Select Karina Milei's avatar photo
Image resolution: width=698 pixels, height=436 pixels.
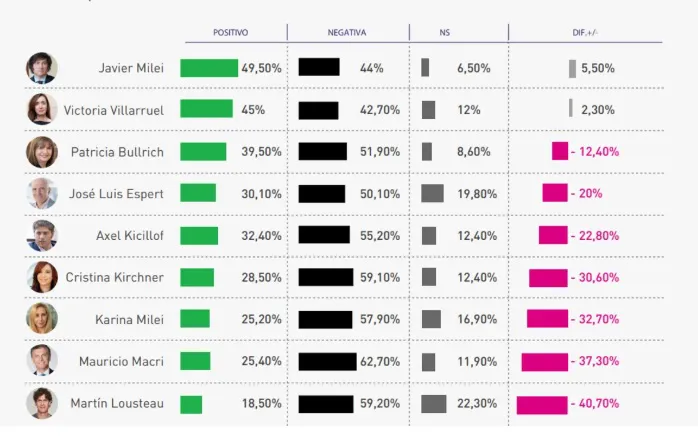tap(42, 319)
